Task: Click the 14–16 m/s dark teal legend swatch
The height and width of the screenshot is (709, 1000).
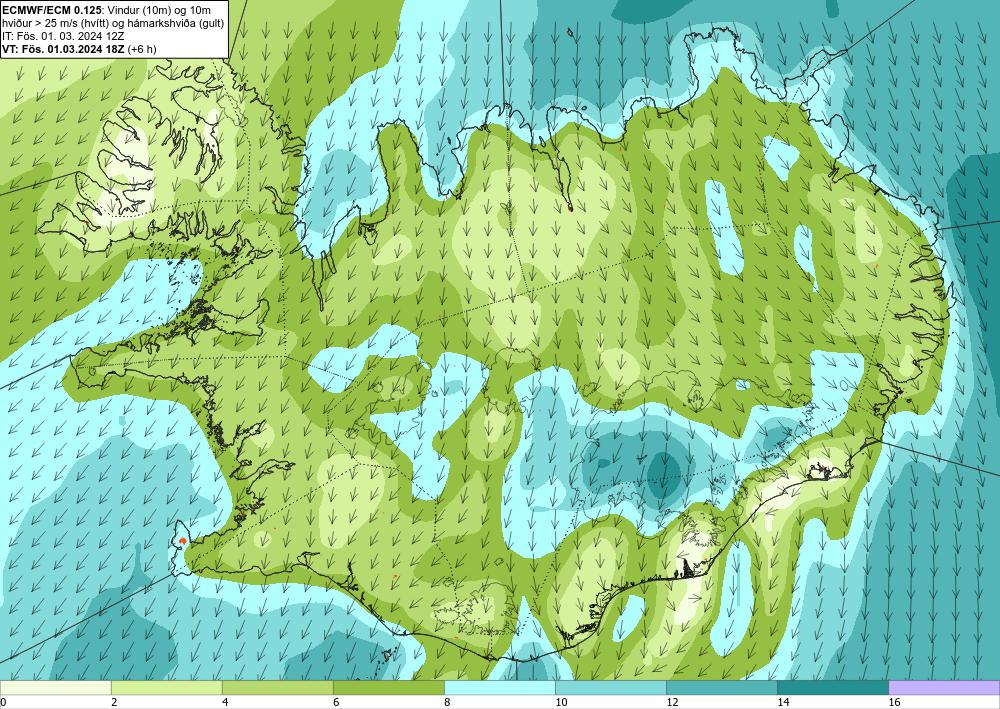Action: click(832, 687)
